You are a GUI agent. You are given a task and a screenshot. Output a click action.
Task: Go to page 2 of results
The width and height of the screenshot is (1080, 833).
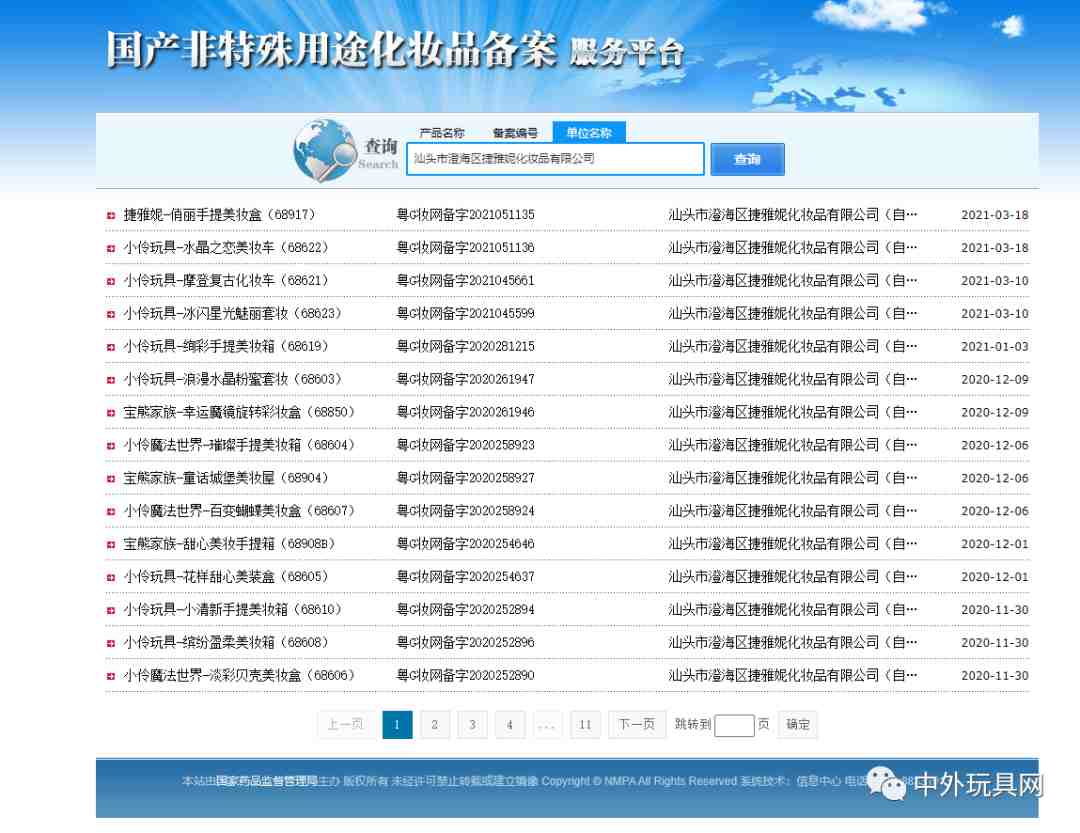[435, 725]
